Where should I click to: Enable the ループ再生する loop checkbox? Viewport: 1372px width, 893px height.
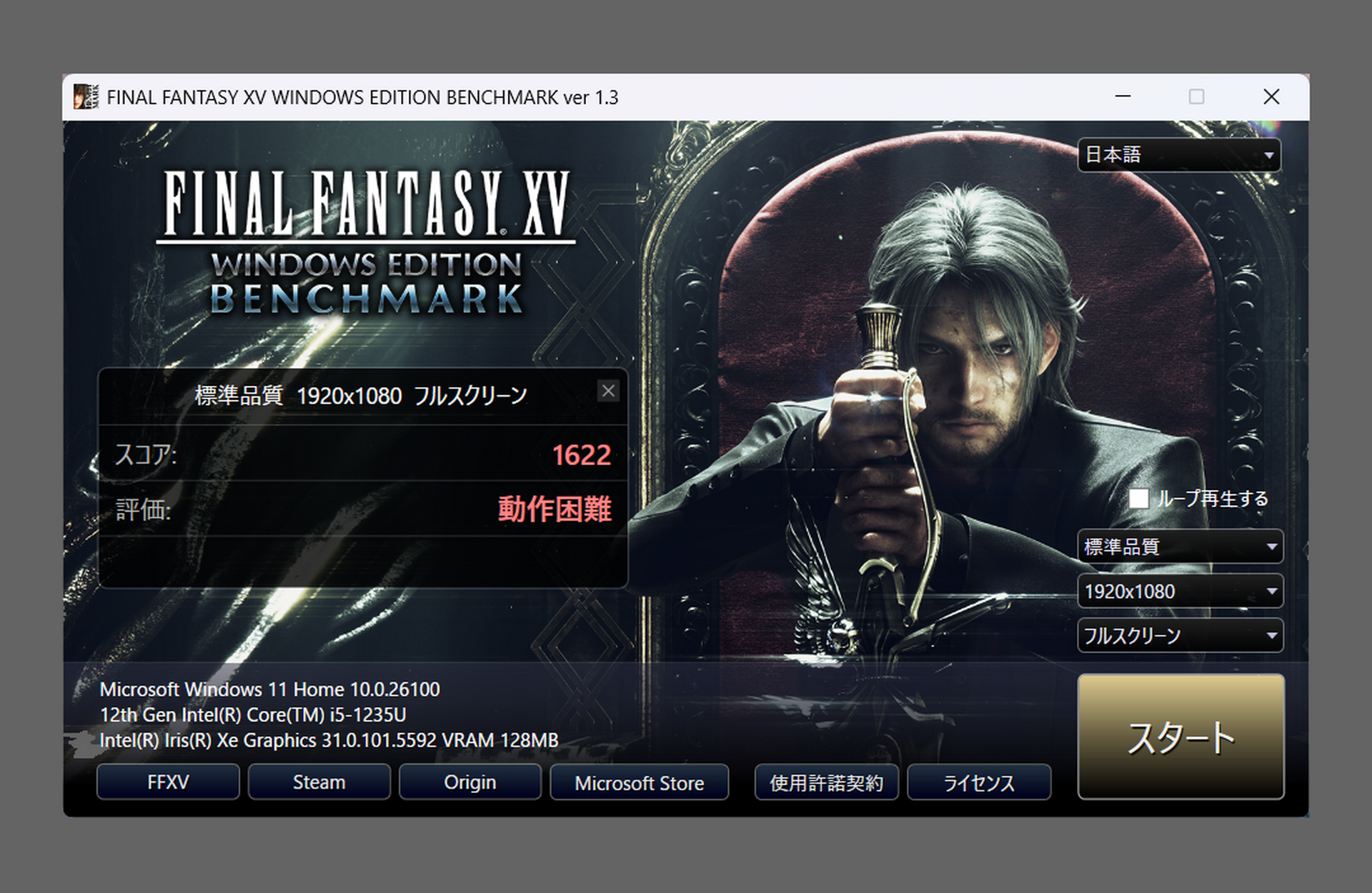pyautogui.click(x=1138, y=499)
